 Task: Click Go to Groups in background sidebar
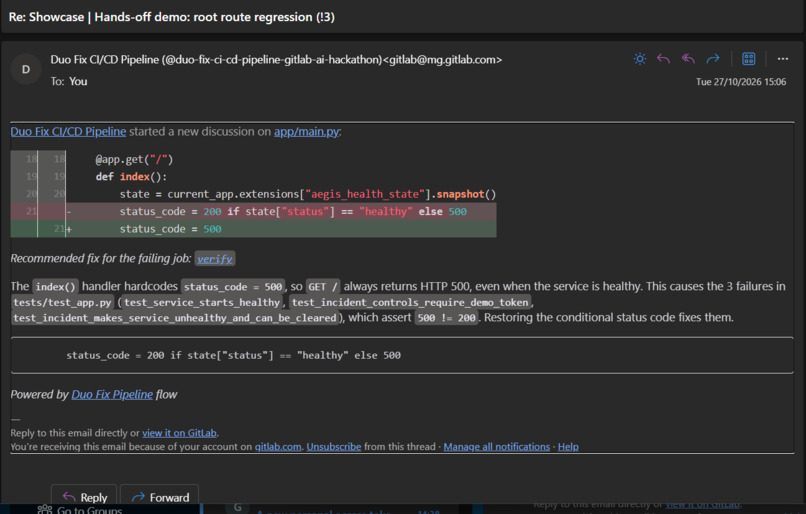[x=80, y=510]
